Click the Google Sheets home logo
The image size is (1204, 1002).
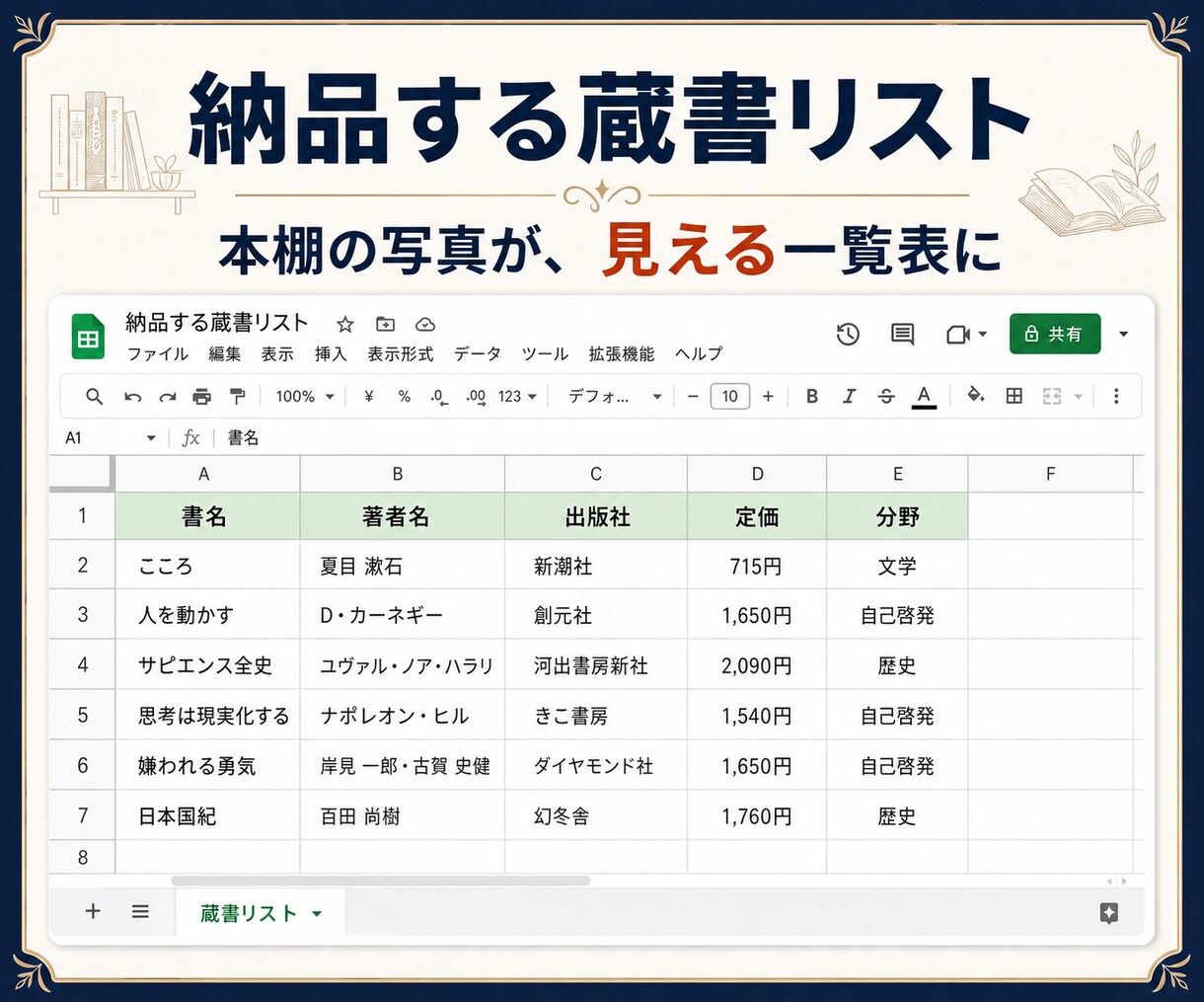[89, 336]
